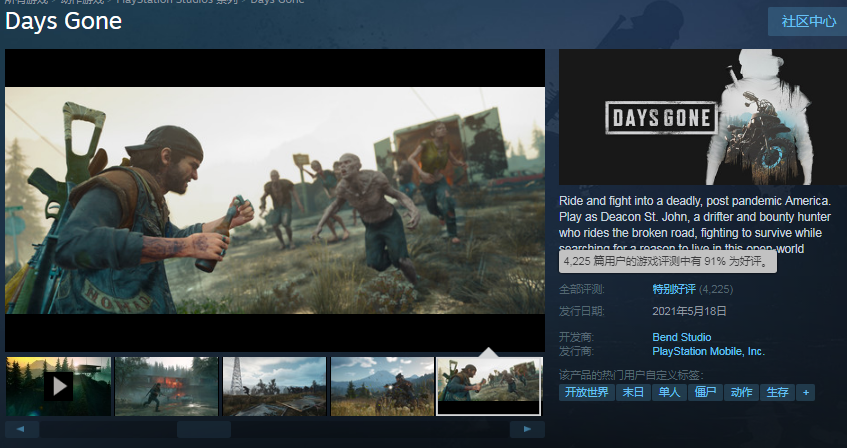Open the 特别好评 reviews link
Viewport: 847px width, 448px height.
[x=673, y=289]
